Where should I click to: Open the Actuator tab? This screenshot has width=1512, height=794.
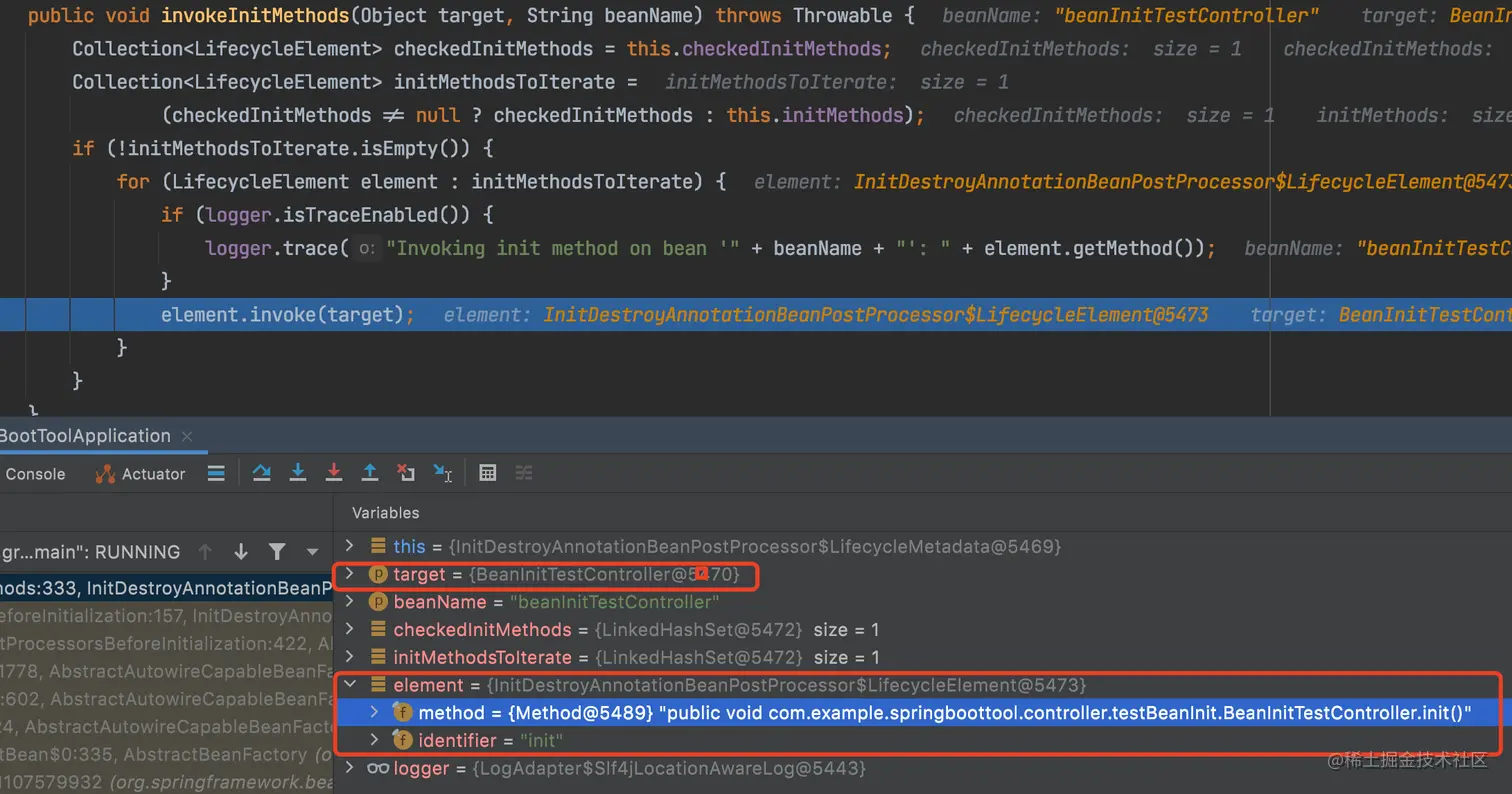coord(141,474)
